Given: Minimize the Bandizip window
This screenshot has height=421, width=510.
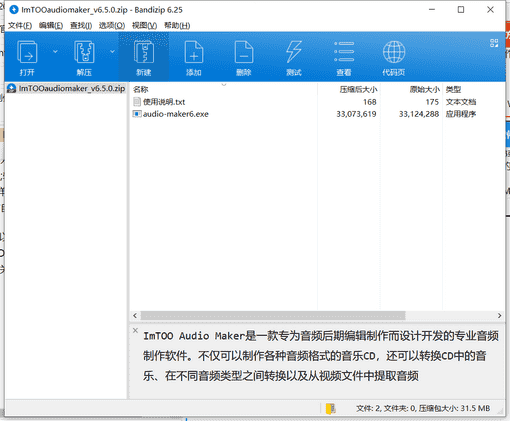Looking at the screenshot, I should [x=432, y=10].
